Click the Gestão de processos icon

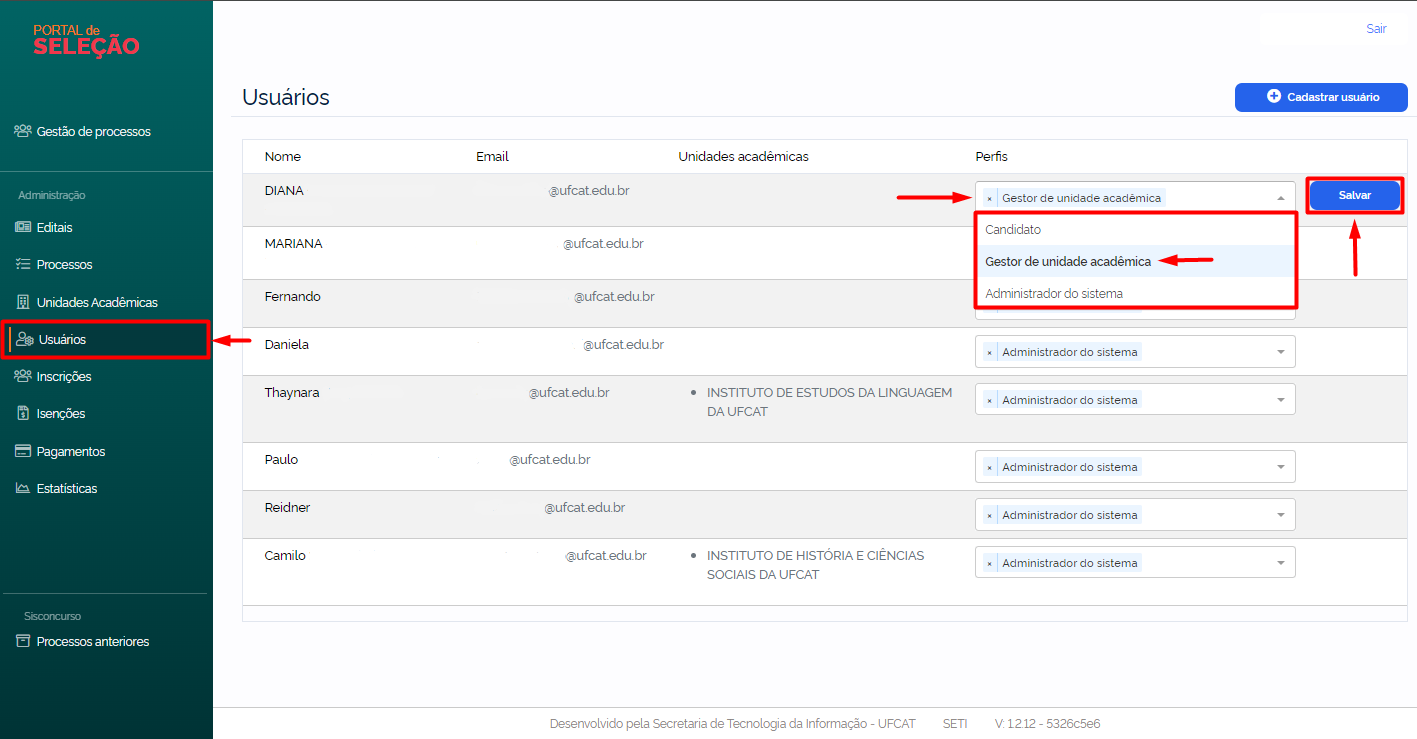(23, 131)
